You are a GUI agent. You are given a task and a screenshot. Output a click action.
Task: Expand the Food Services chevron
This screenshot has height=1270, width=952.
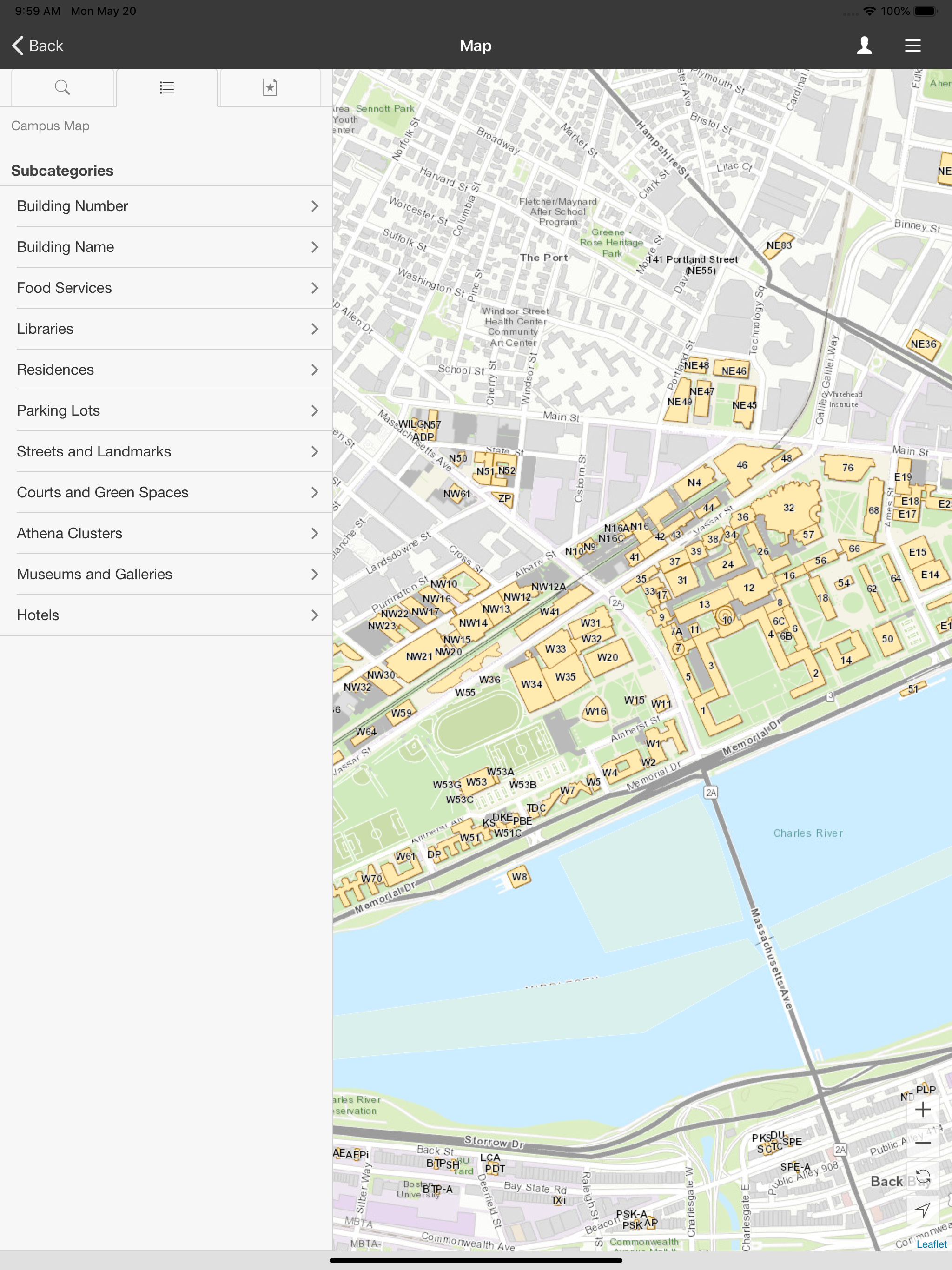coord(314,288)
